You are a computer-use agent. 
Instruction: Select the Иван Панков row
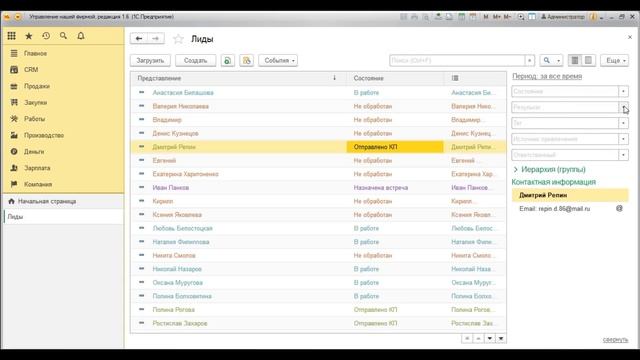(318, 188)
